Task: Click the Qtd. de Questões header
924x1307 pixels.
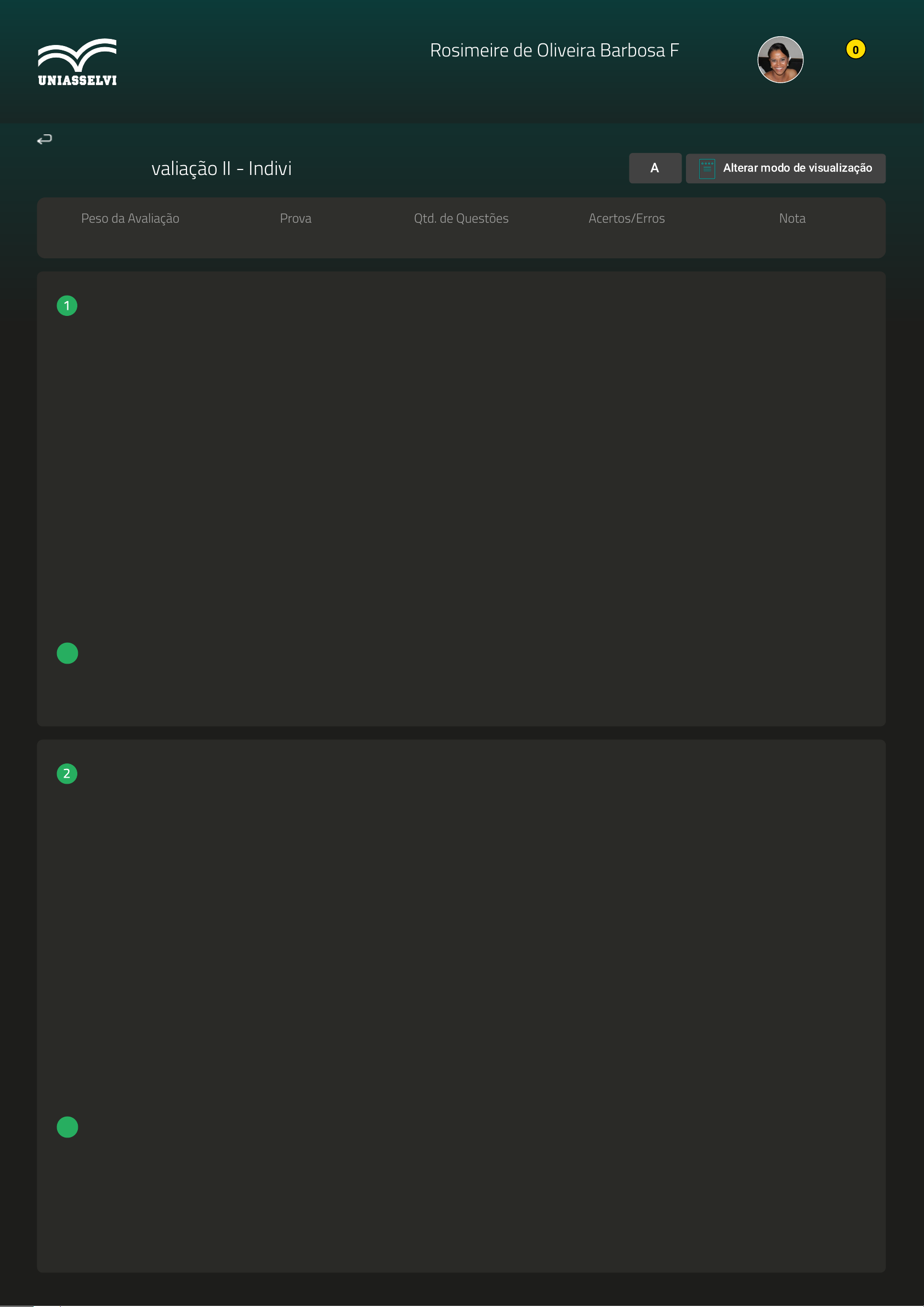Action: (461, 219)
